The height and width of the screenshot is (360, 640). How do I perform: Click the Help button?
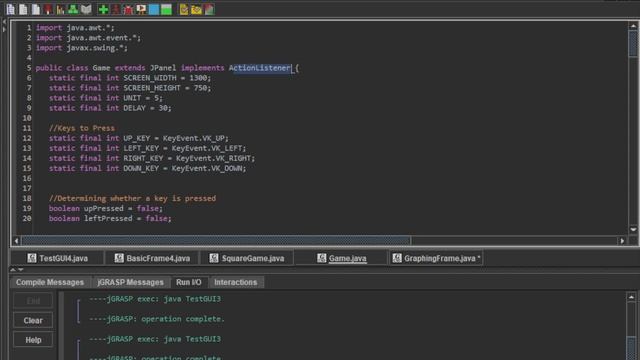click(x=33, y=340)
